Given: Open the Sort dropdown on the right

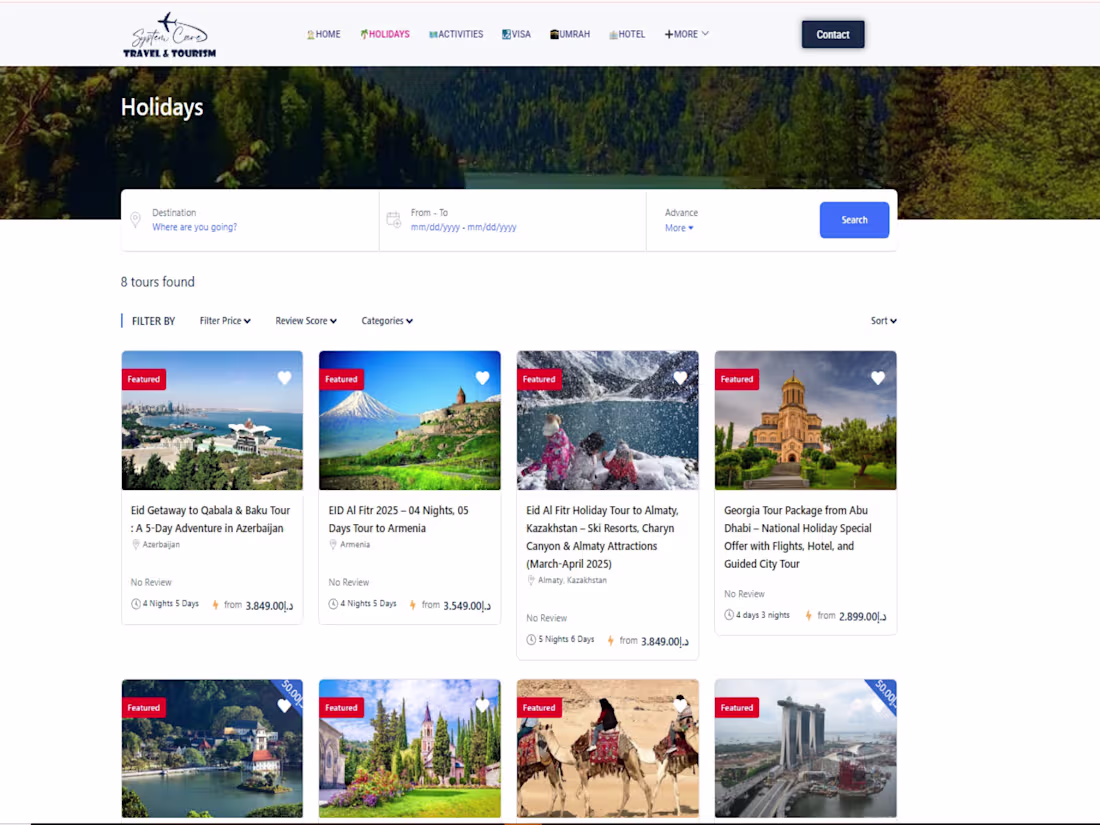Looking at the screenshot, I should pyautogui.click(x=883, y=320).
